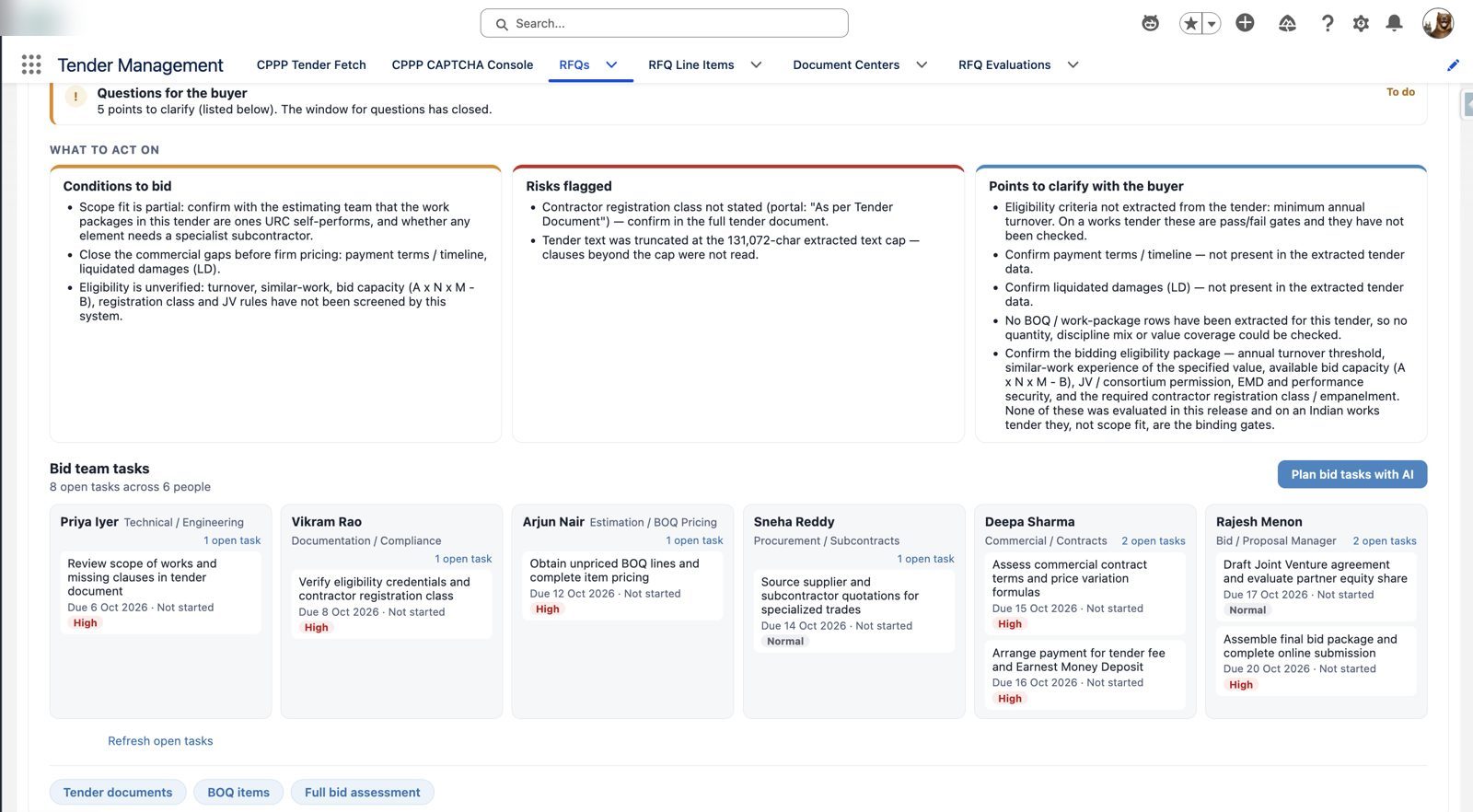Click the Refresh open tasks link
Image resolution: width=1473 pixels, height=812 pixels.
pos(160,741)
